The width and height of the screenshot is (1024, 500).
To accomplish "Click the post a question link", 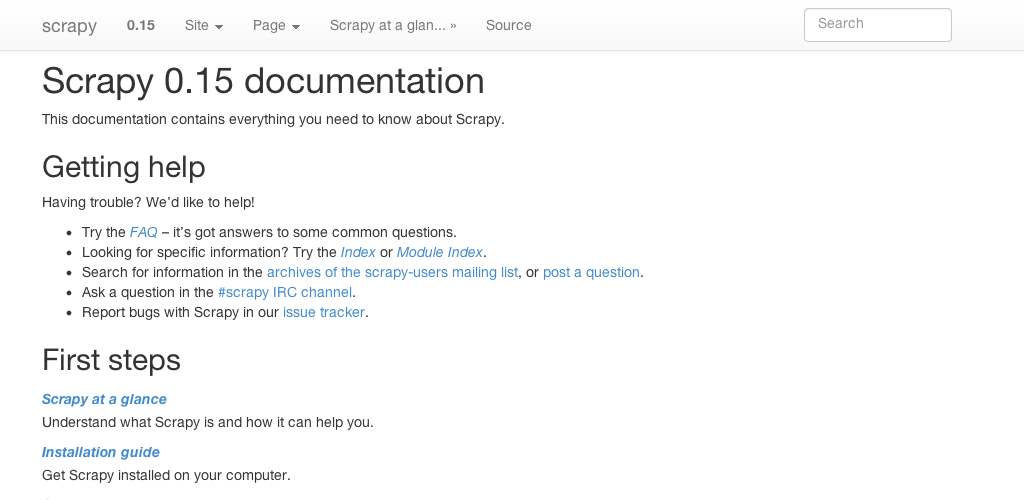I will click(x=591, y=272).
